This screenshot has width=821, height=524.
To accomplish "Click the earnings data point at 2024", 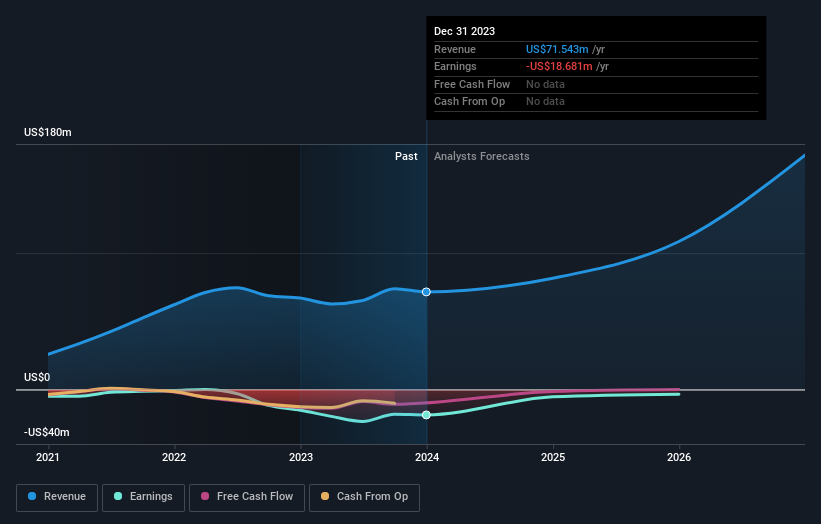I will pos(426,415).
